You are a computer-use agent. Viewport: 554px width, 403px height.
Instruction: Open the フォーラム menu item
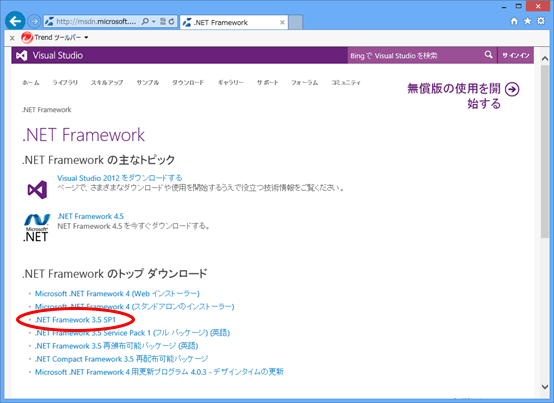tap(305, 83)
